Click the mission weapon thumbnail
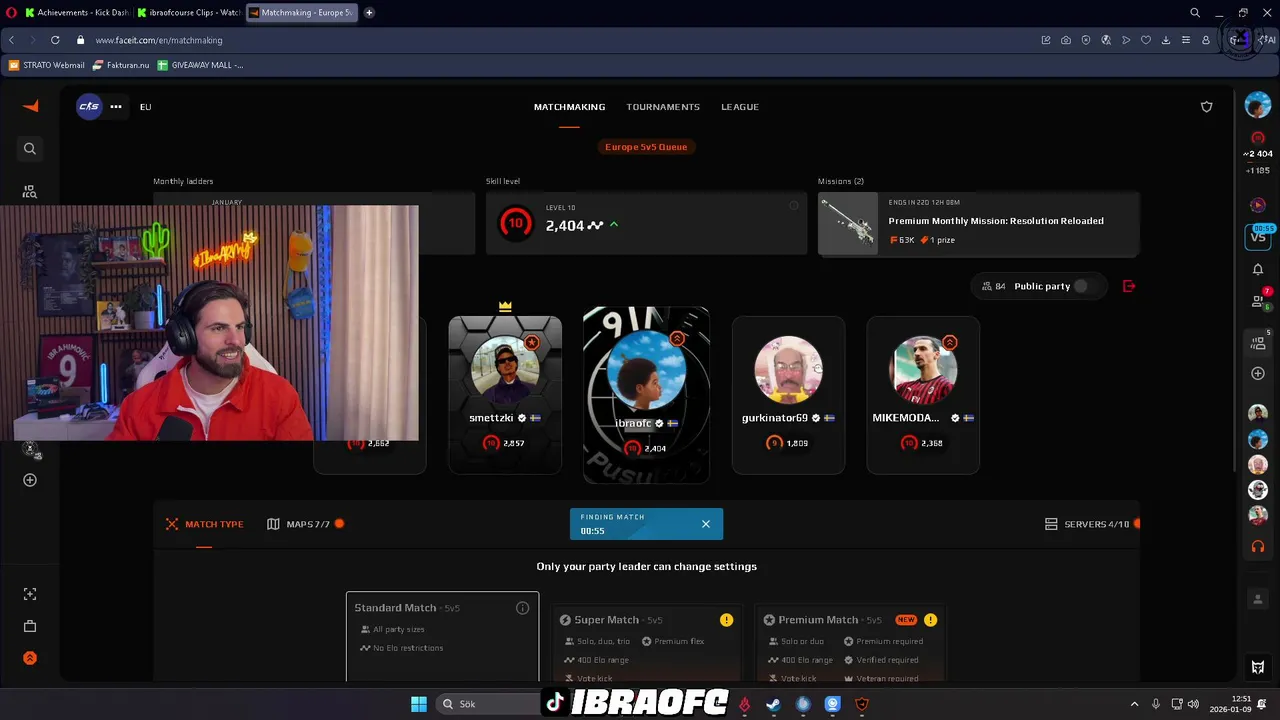This screenshot has width=1280, height=720. click(x=848, y=225)
